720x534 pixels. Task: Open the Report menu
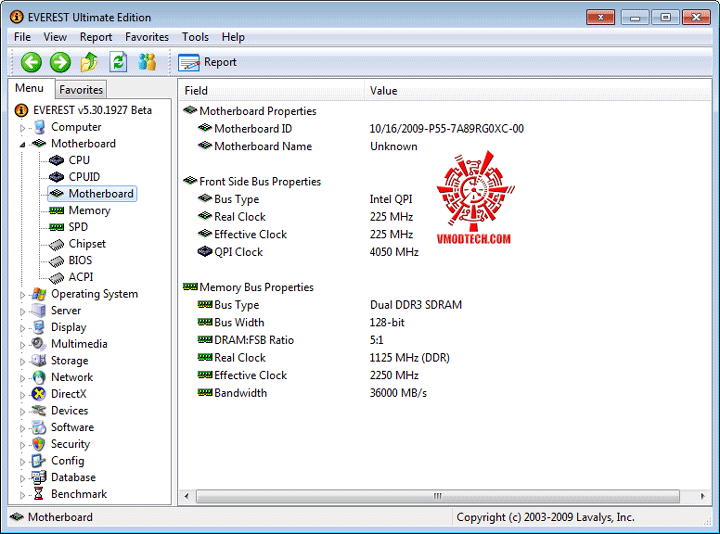96,37
